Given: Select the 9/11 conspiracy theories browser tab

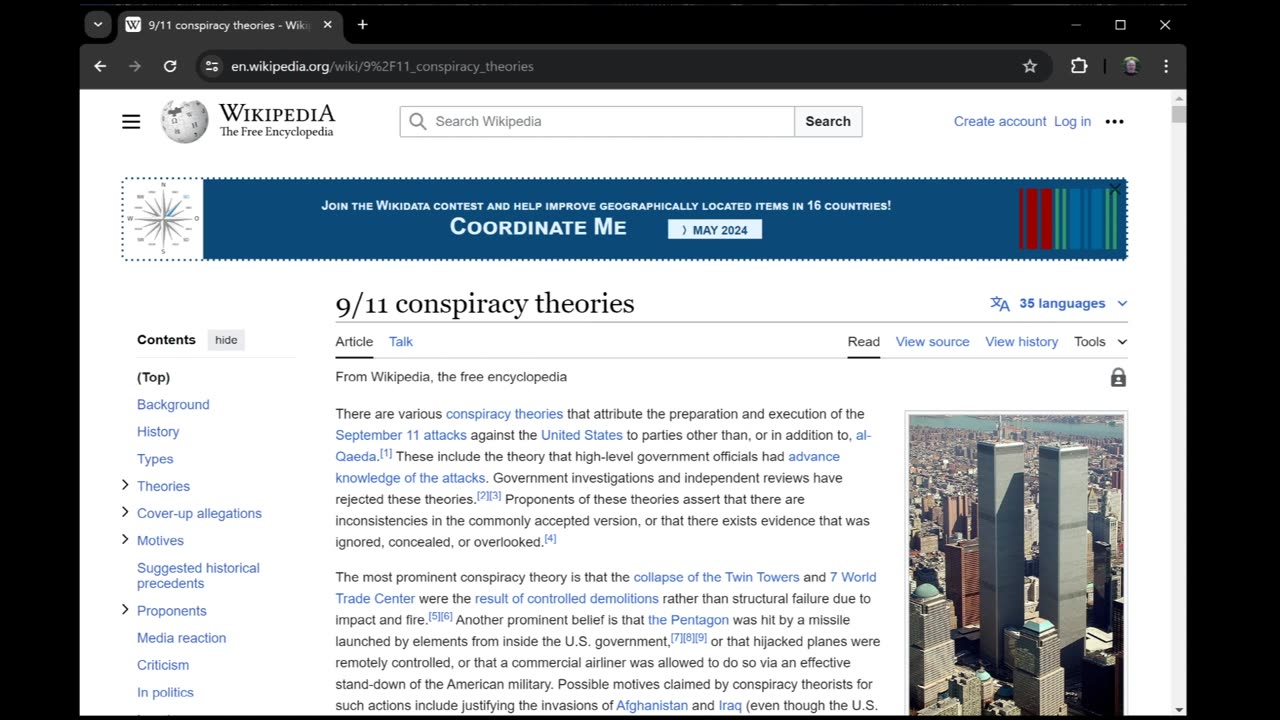Looking at the screenshot, I should click(x=230, y=25).
